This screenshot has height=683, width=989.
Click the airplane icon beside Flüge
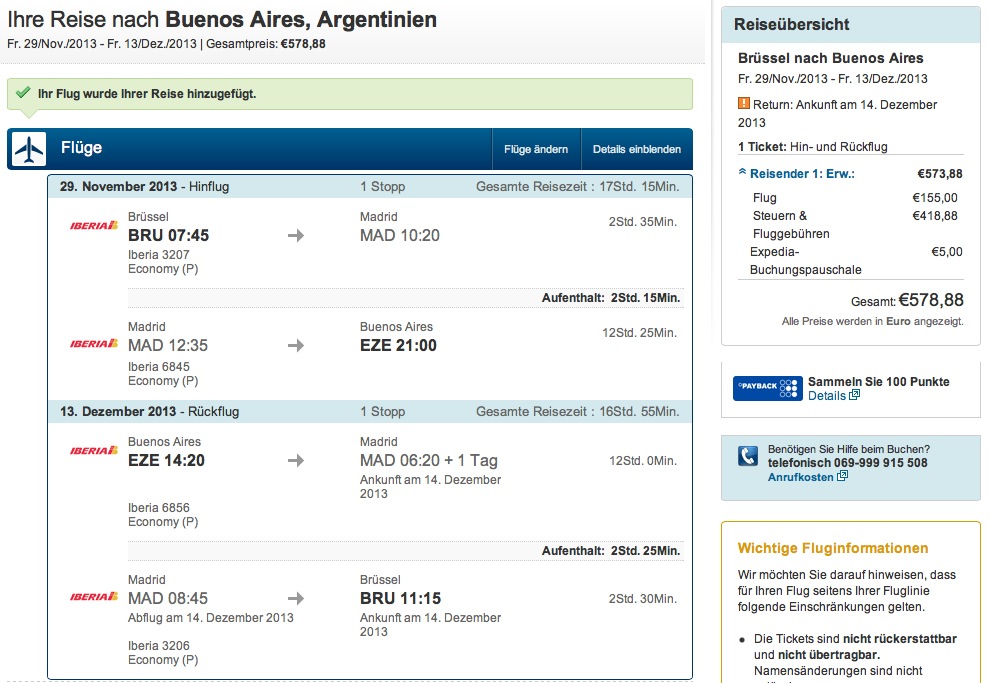coord(29,149)
